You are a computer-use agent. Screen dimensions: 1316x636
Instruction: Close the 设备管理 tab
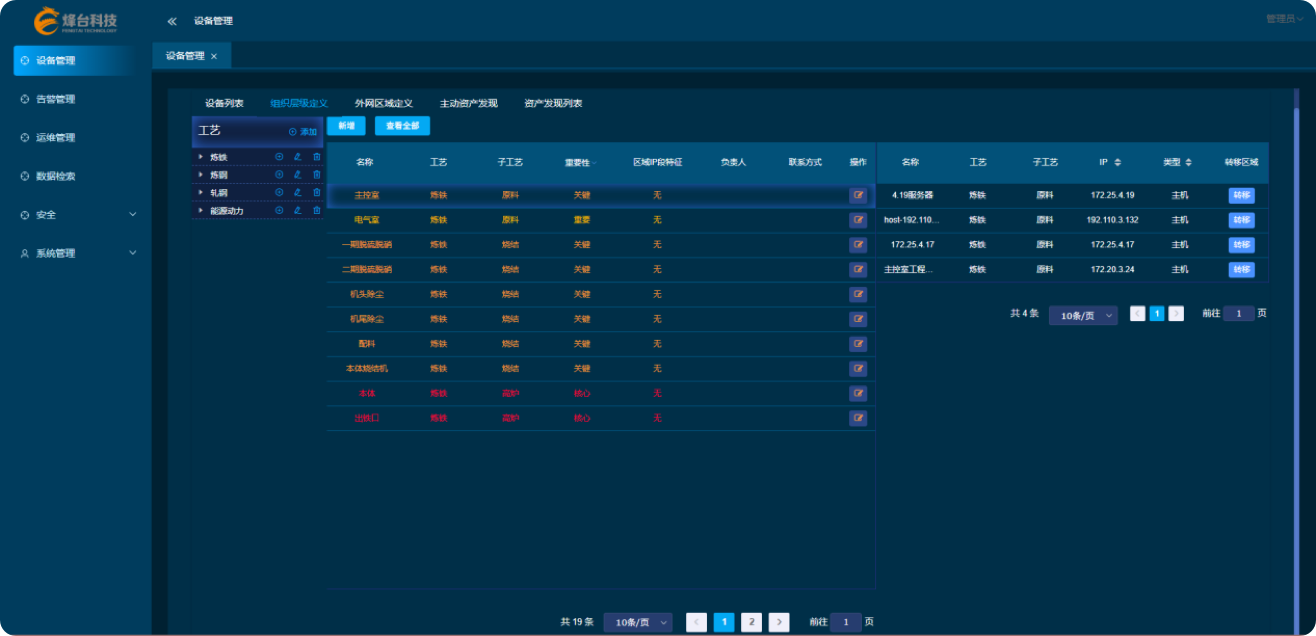coord(214,56)
